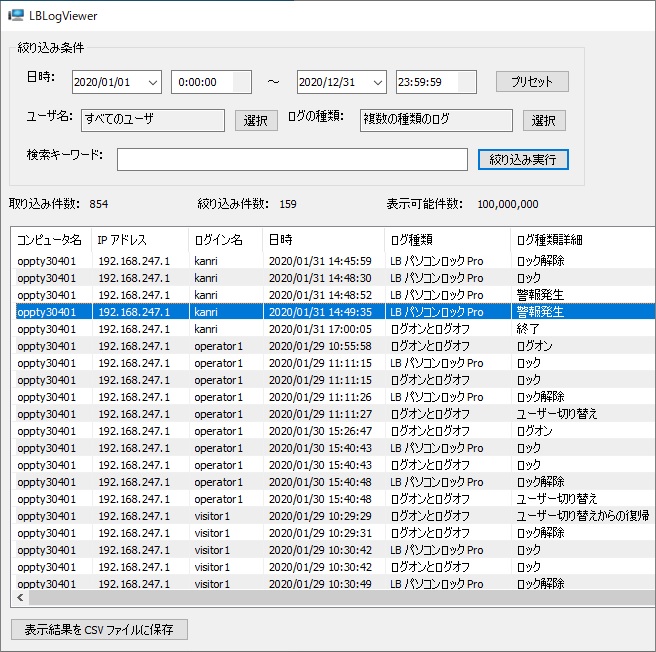Select operator1 ログオン row at 10:55:58
This screenshot has width=656, height=652.
[x=334, y=346]
